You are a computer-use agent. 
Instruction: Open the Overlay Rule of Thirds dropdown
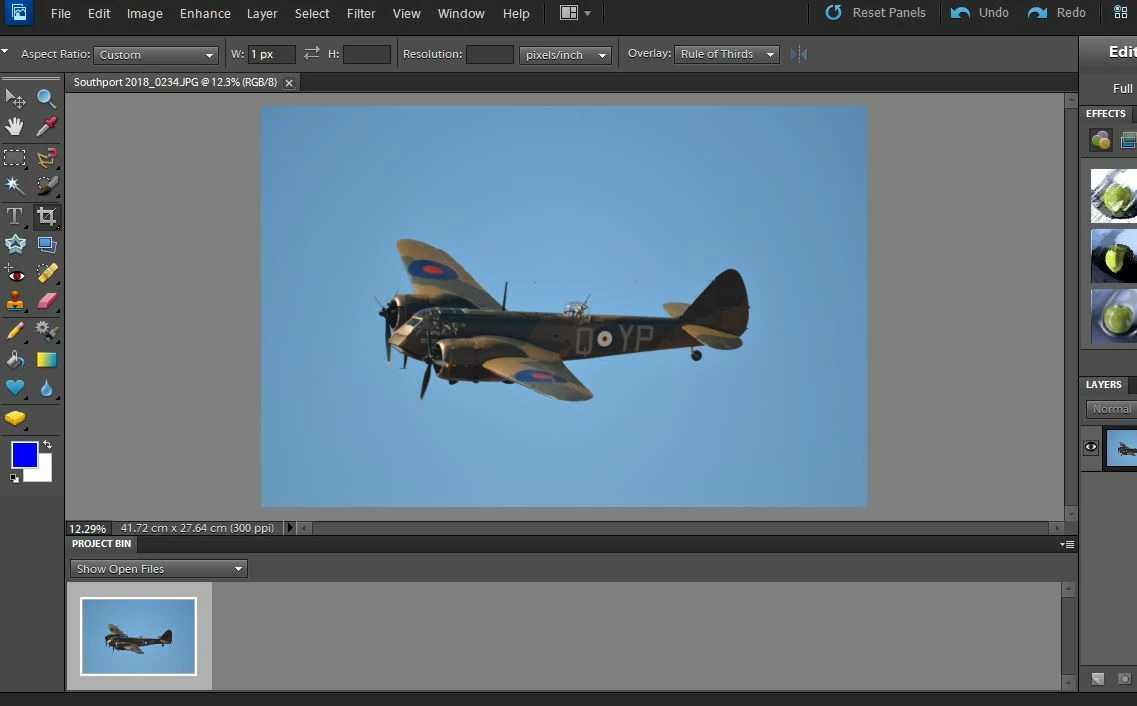tap(727, 54)
